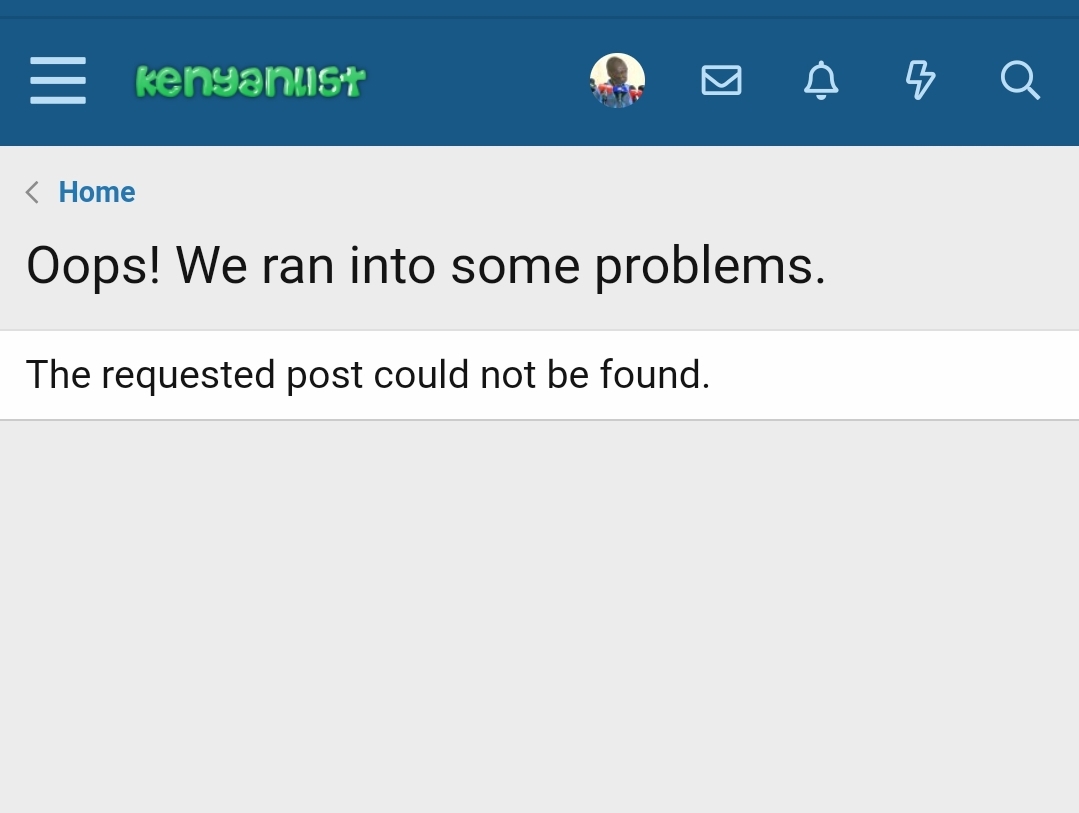
Task: Open conversations via the envelope icon
Action: pyautogui.click(x=721, y=80)
